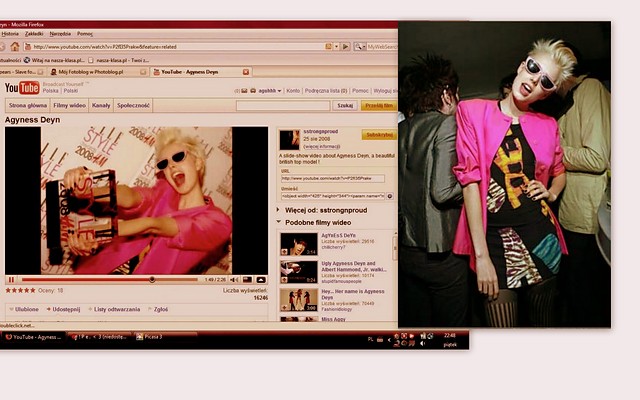
Task: Select the video URL field
Action: (x=333, y=178)
